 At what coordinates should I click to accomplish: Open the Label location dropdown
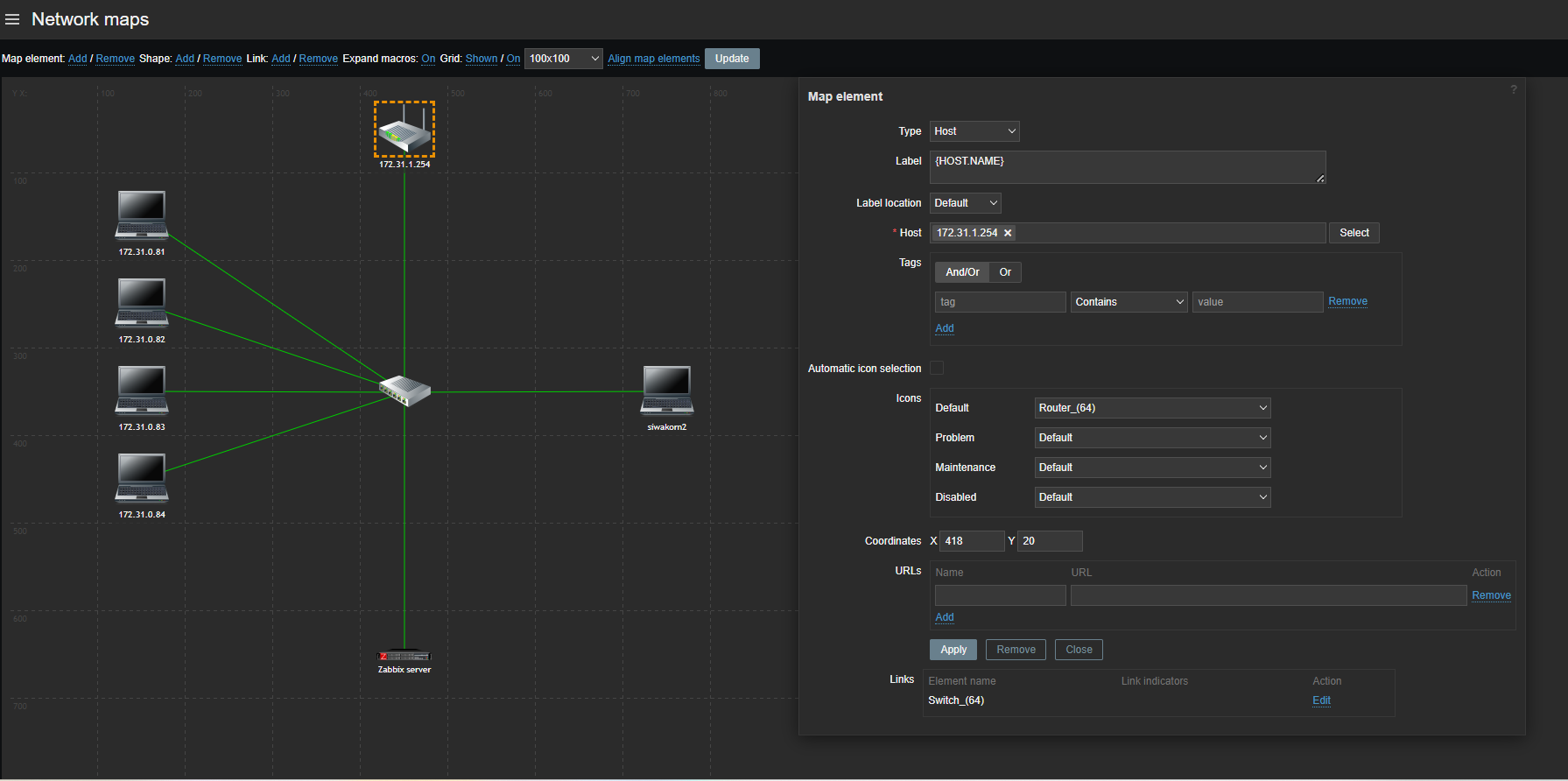point(965,203)
